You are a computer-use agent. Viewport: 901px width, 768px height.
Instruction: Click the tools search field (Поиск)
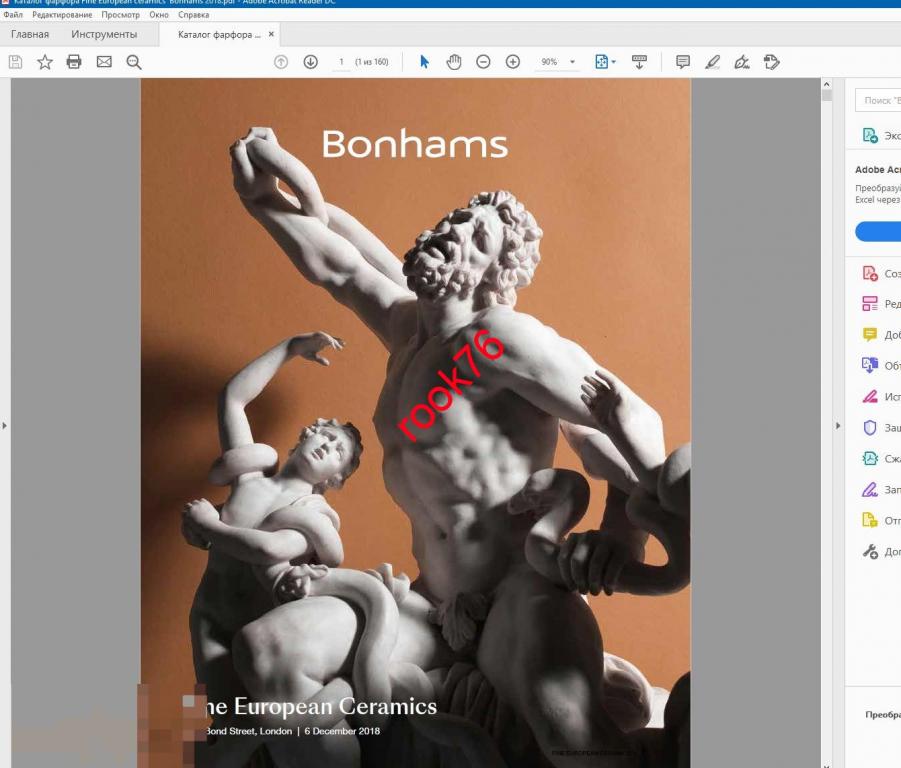click(878, 100)
